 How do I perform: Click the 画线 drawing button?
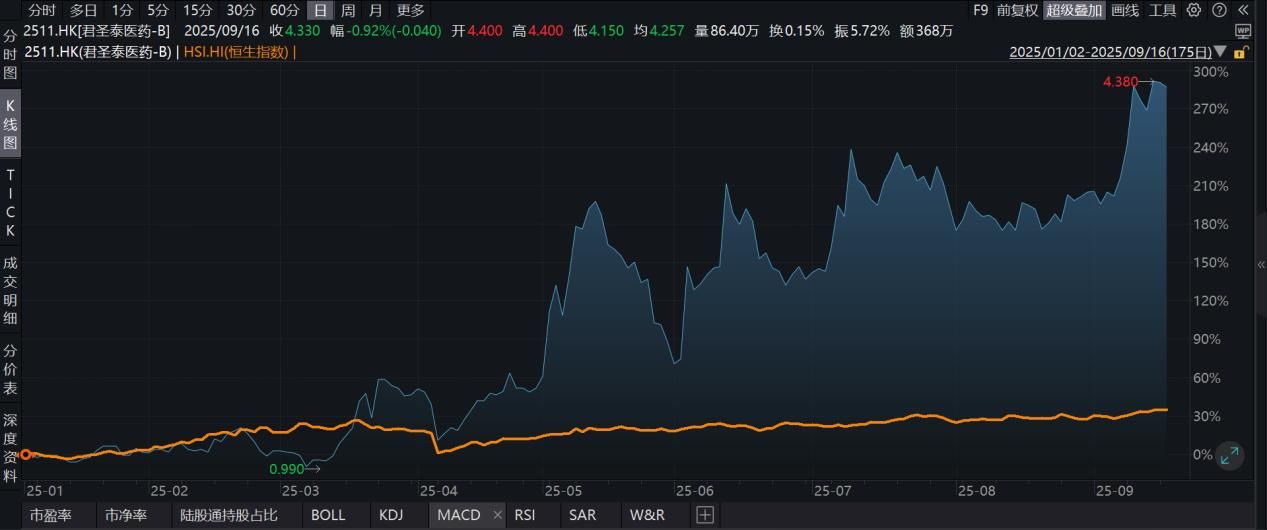tap(1125, 10)
